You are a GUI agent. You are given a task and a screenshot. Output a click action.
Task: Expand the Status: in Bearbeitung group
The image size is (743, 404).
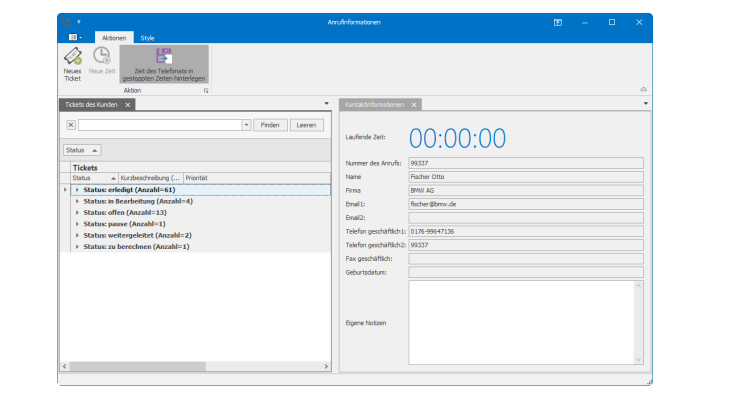tap(77, 201)
